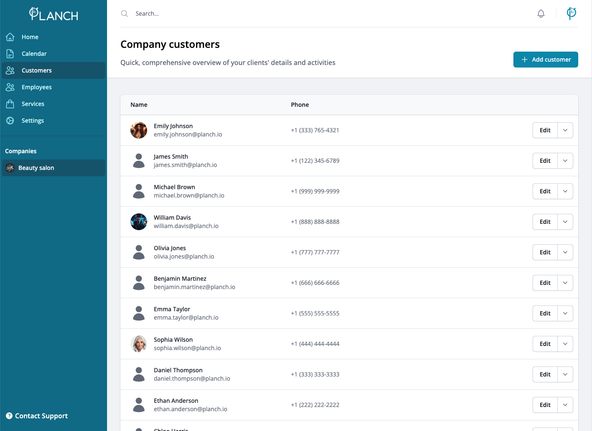
Task: Open the profile logo icon in the top right
Action: tap(571, 13)
